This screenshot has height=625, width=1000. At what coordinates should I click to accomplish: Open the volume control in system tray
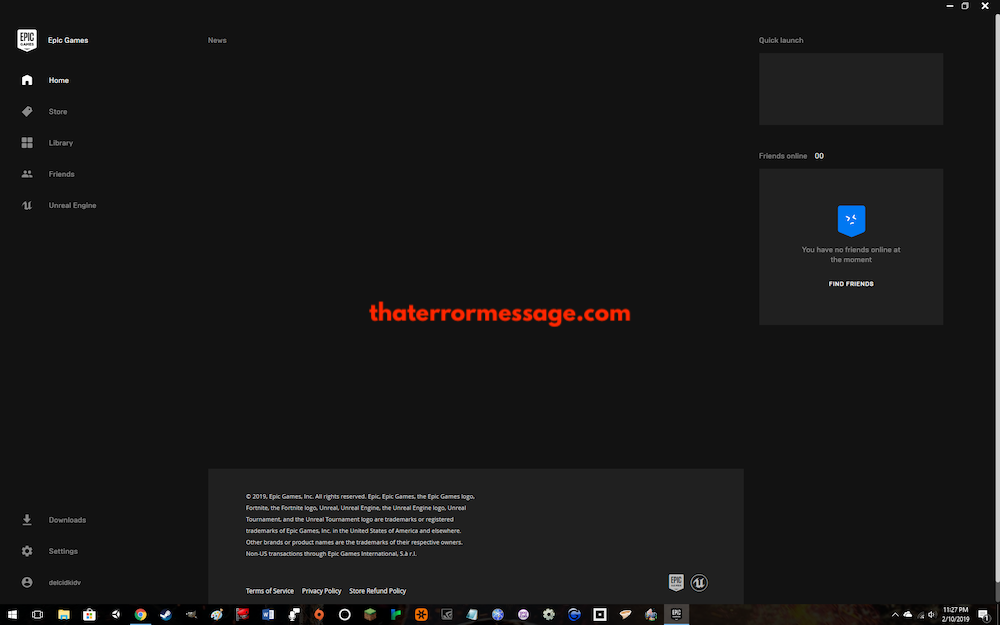pos(932,615)
